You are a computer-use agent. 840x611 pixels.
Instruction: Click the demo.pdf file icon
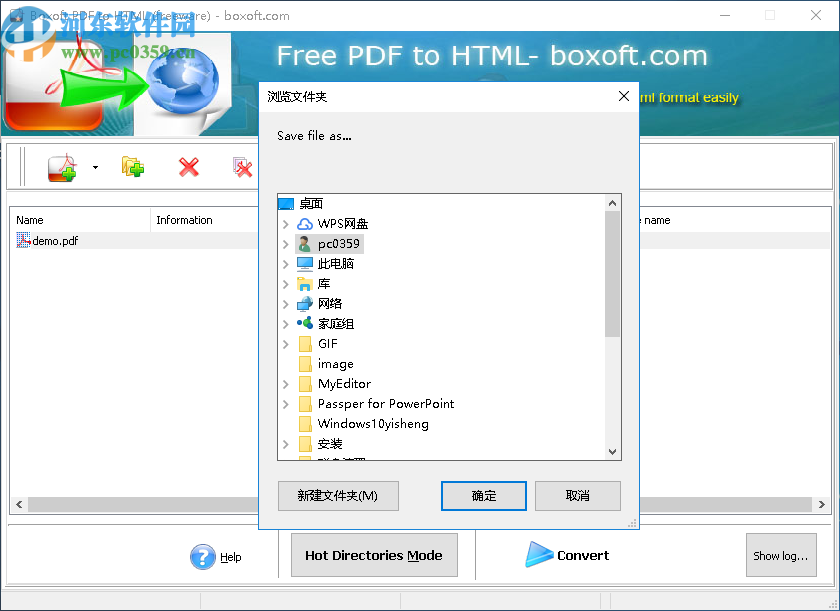pos(22,240)
